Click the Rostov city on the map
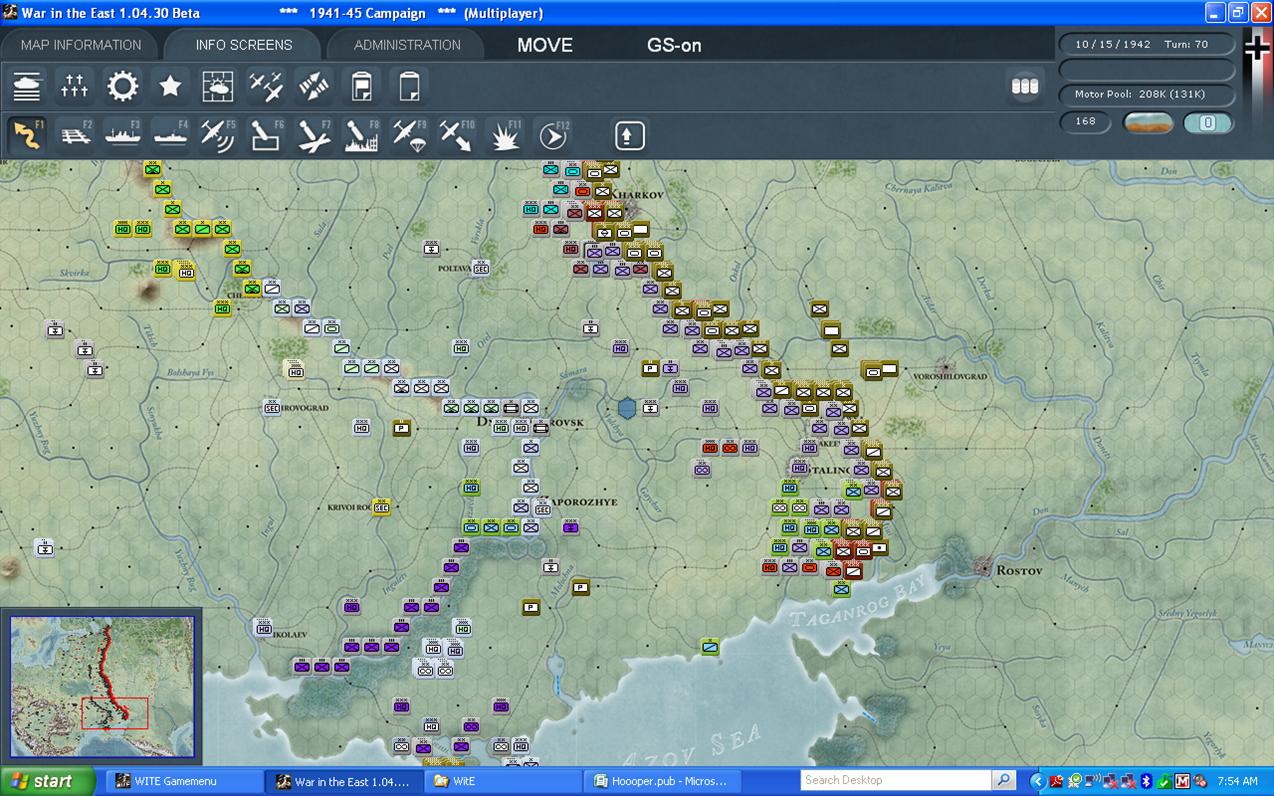Image resolution: width=1274 pixels, height=796 pixels. point(984,568)
